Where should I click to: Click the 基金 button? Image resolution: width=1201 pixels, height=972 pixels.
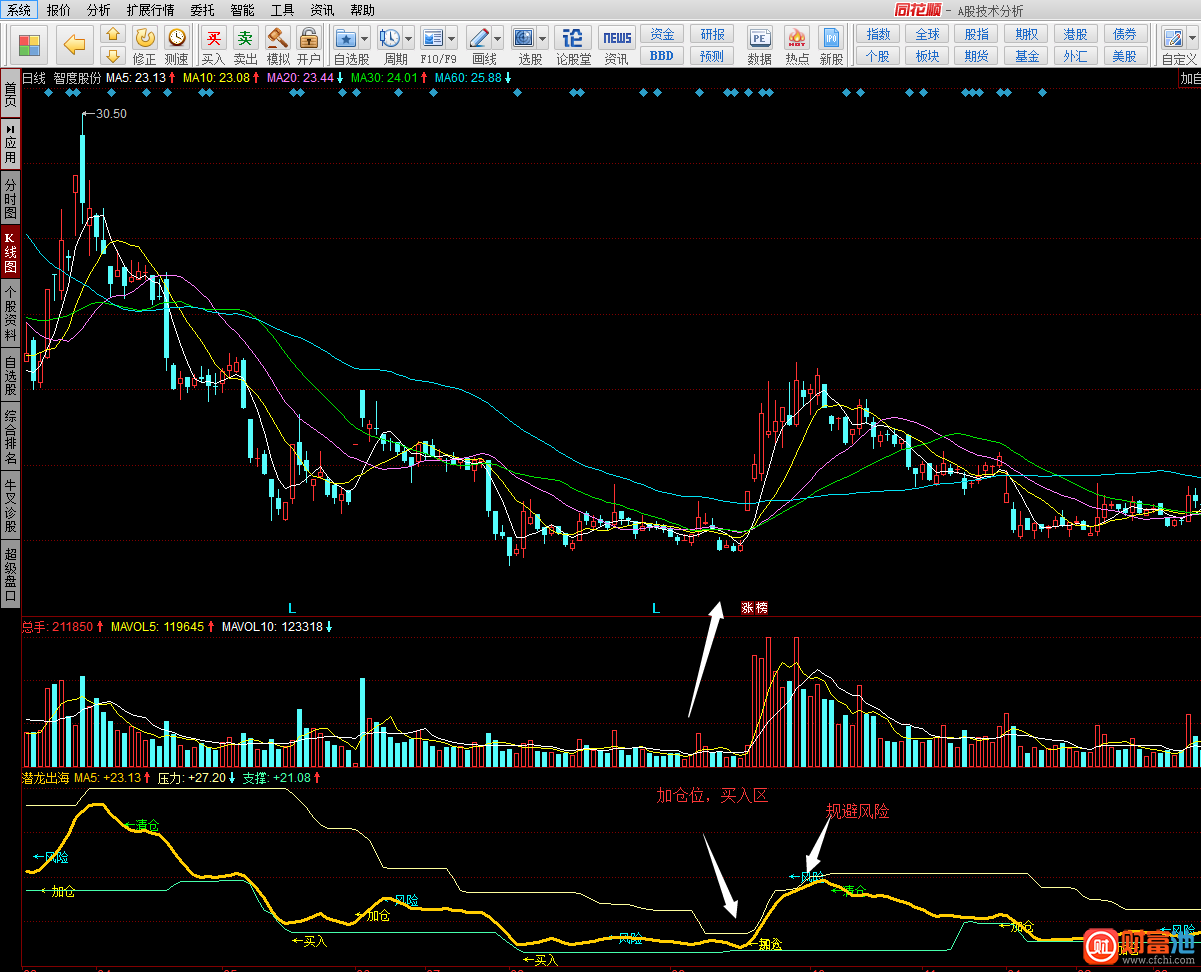(x=1026, y=56)
